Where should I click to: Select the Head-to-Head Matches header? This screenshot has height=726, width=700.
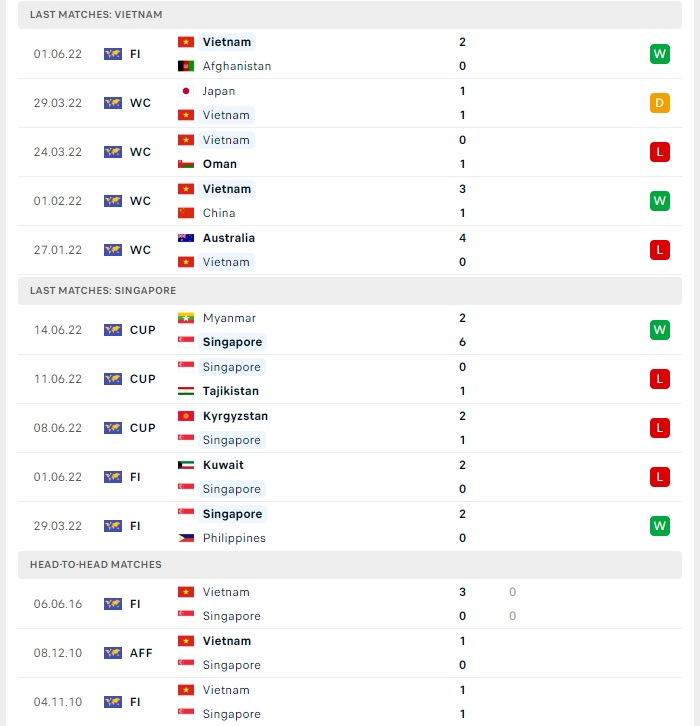click(x=350, y=565)
